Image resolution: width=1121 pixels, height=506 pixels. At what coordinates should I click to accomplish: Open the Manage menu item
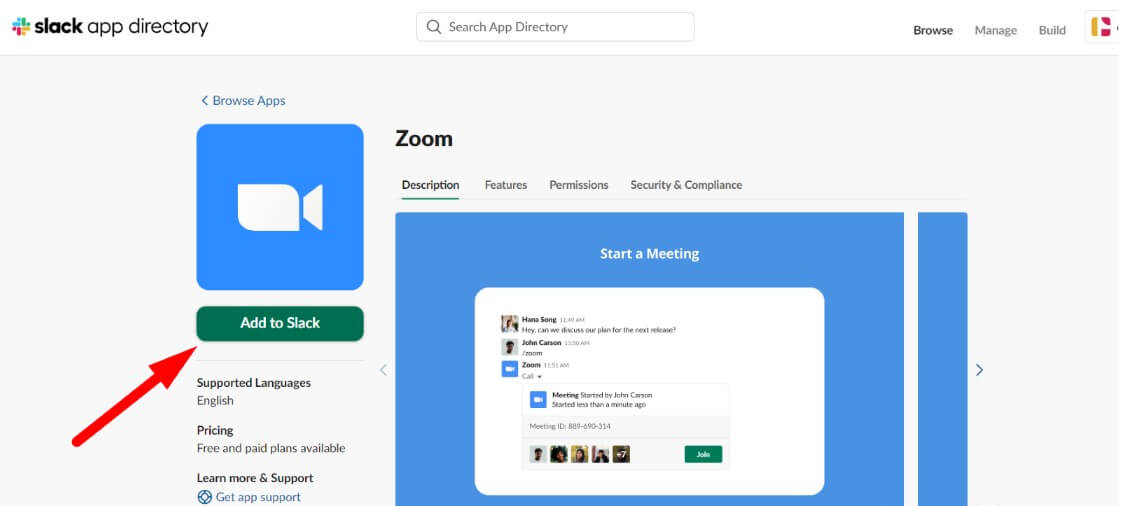tap(996, 30)
